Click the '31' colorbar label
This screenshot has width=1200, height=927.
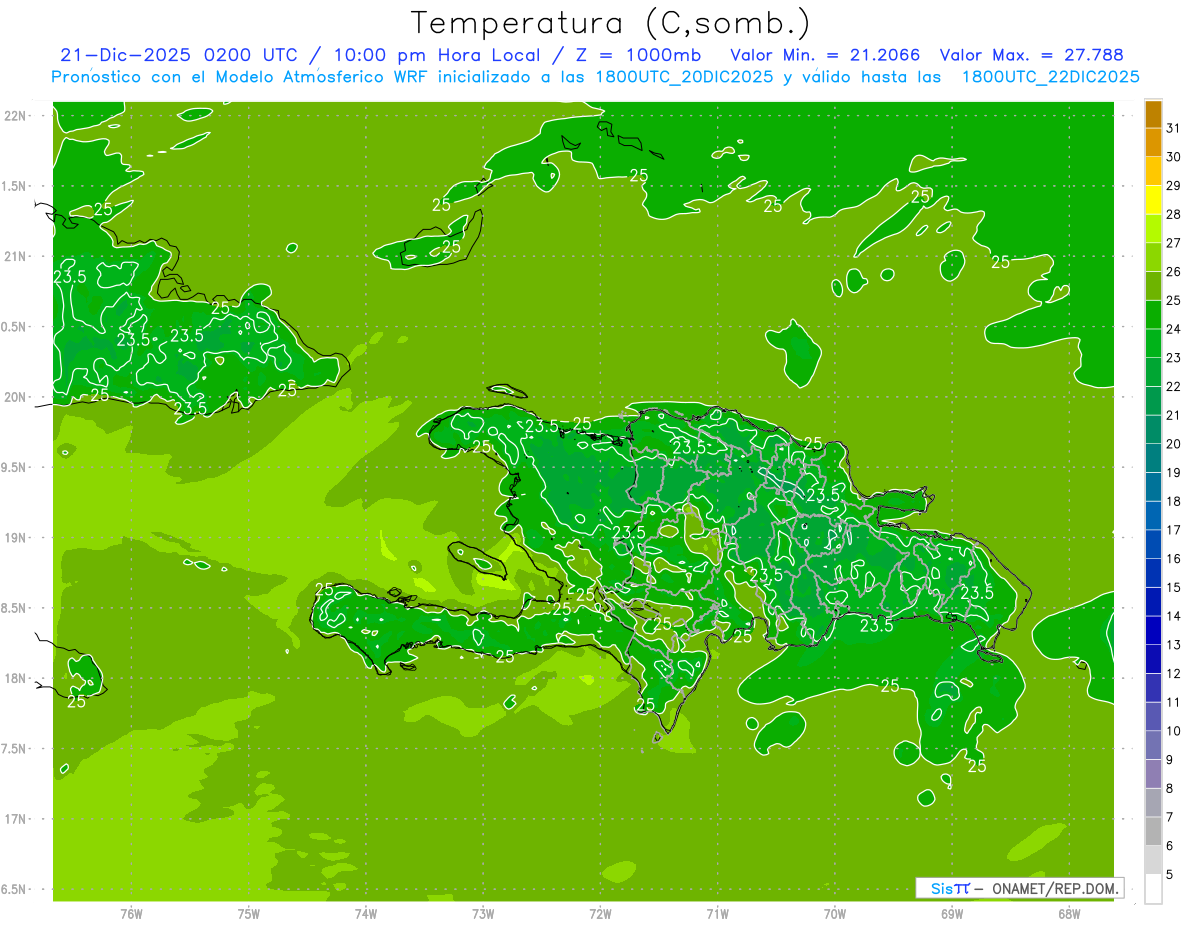coord(1173,128)
